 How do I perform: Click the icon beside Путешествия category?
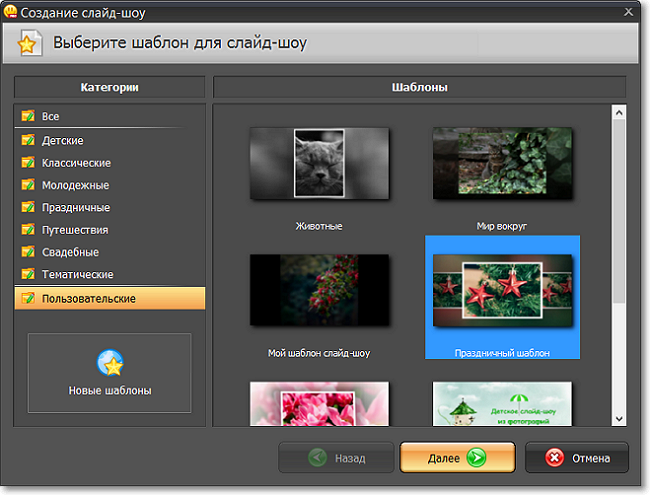coord(28,229)
